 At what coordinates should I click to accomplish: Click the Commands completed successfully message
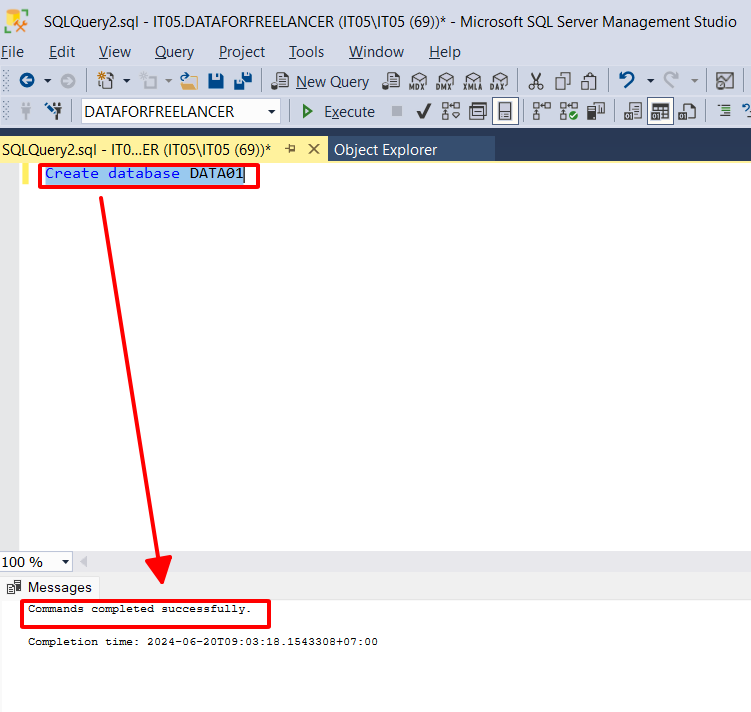tap(139, 609)
